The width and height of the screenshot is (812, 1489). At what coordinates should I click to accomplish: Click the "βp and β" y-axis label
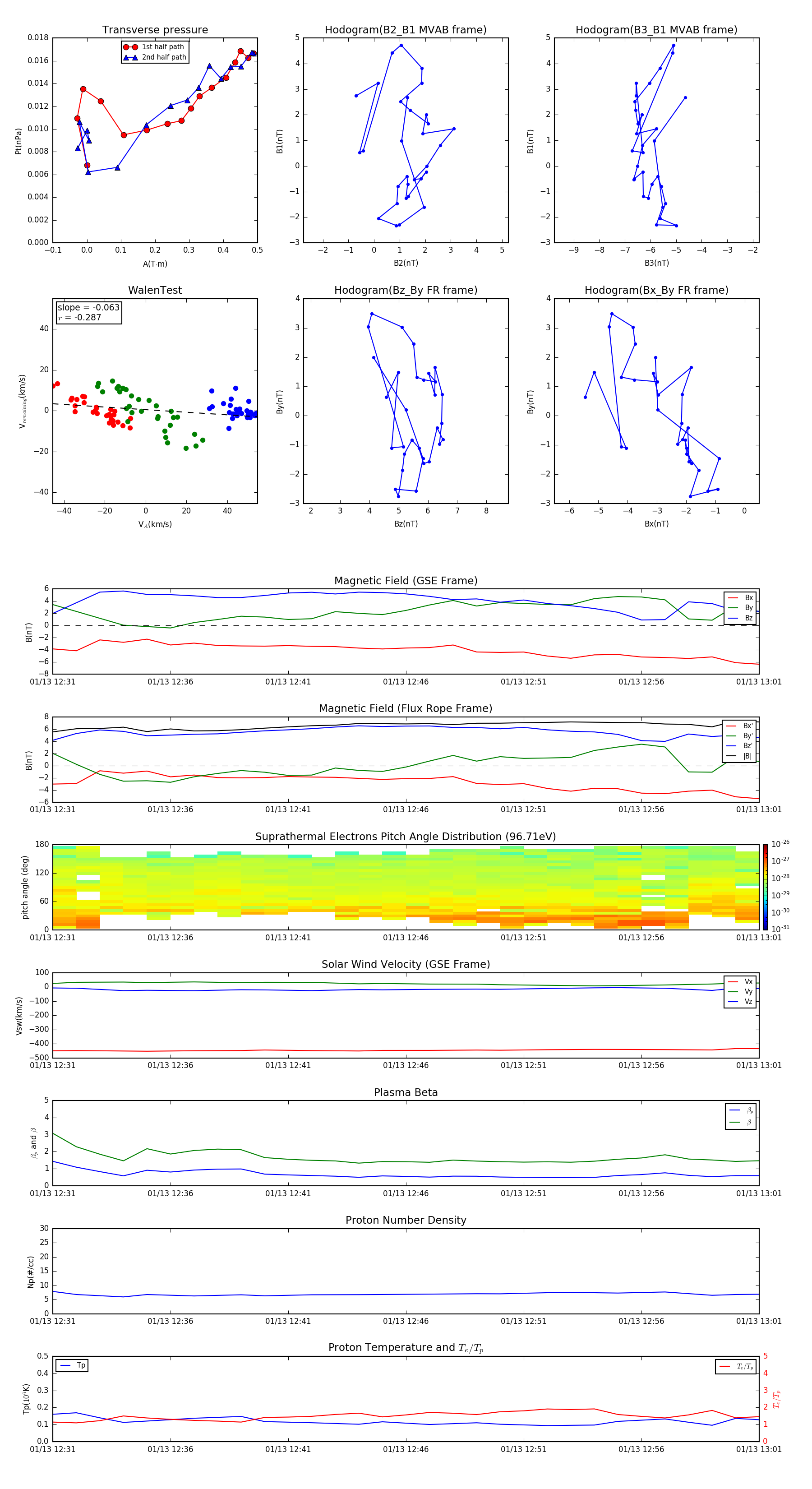point(33,1143)
